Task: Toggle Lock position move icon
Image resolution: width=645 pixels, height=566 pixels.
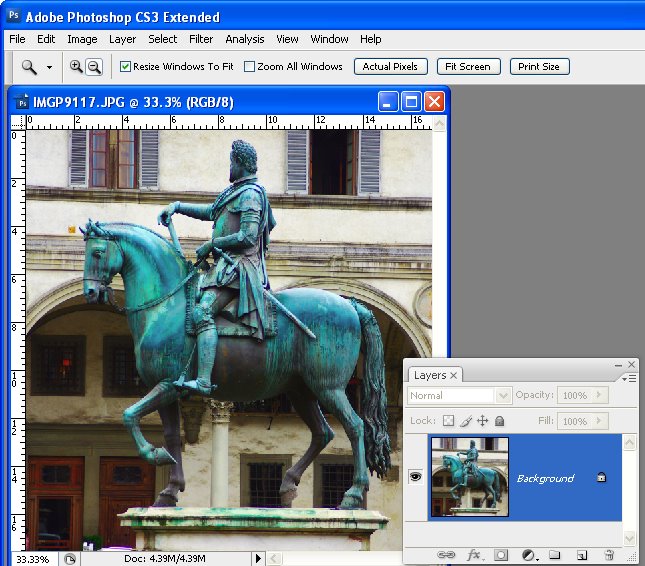Action: (483, 421)
